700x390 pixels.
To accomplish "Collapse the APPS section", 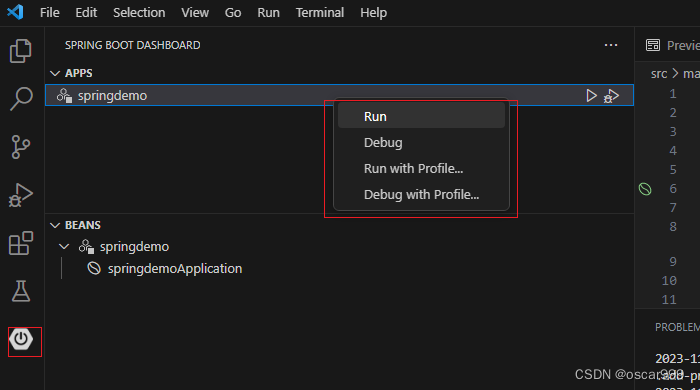I will click(x=55, y=73).
